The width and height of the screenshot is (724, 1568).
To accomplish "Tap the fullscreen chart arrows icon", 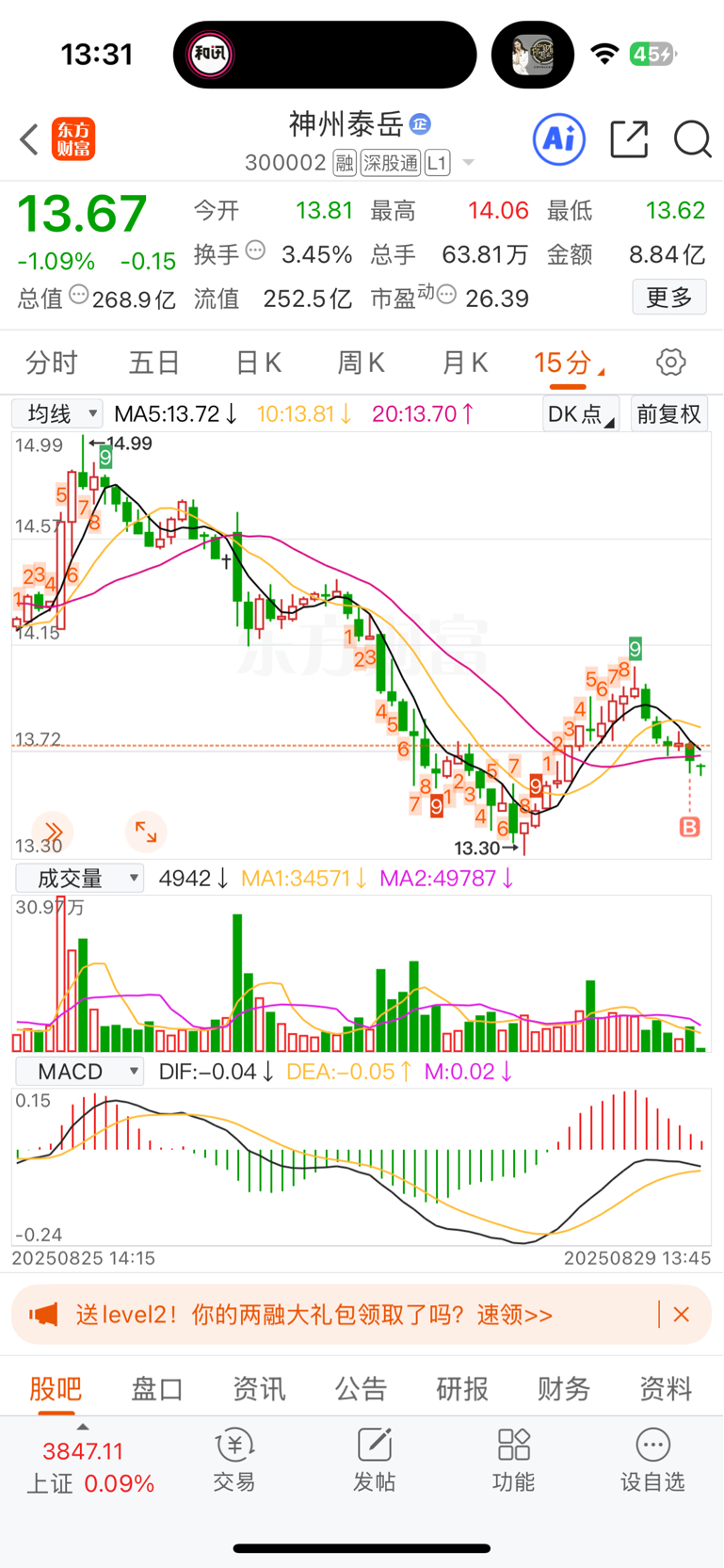I will (146, 832).
